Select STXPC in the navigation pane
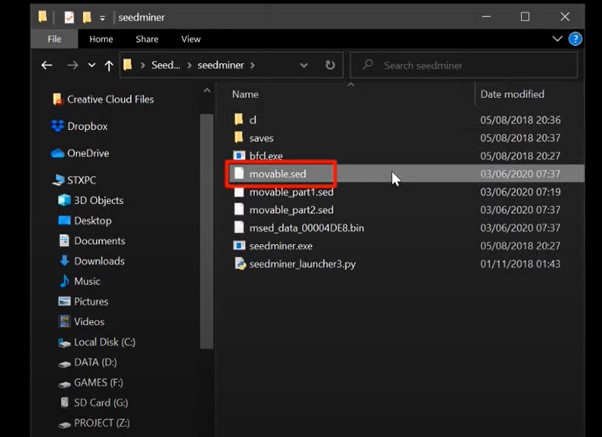 point(81,180)
